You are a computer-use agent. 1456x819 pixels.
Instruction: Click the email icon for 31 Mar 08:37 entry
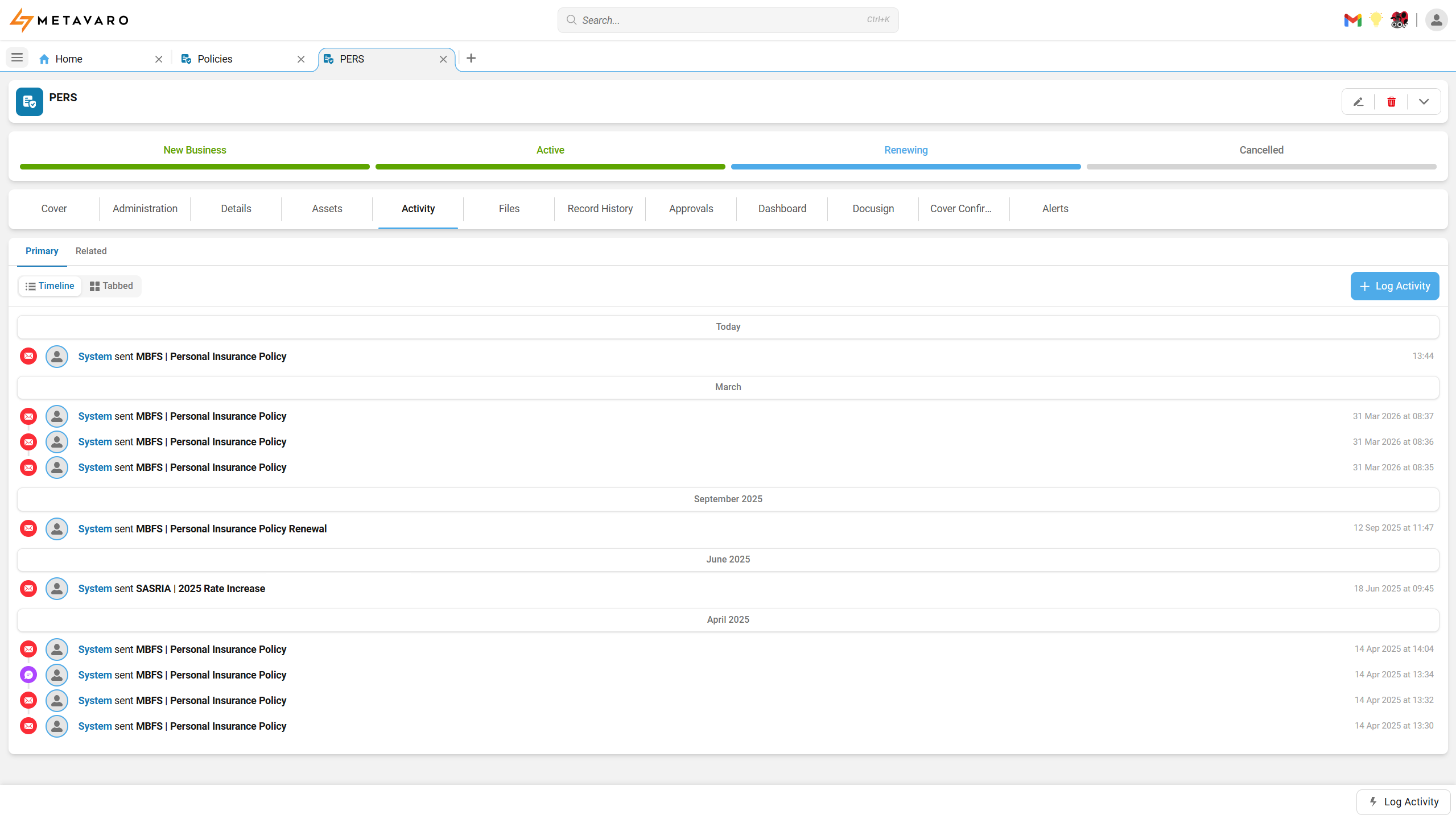(x=28, y=416)
